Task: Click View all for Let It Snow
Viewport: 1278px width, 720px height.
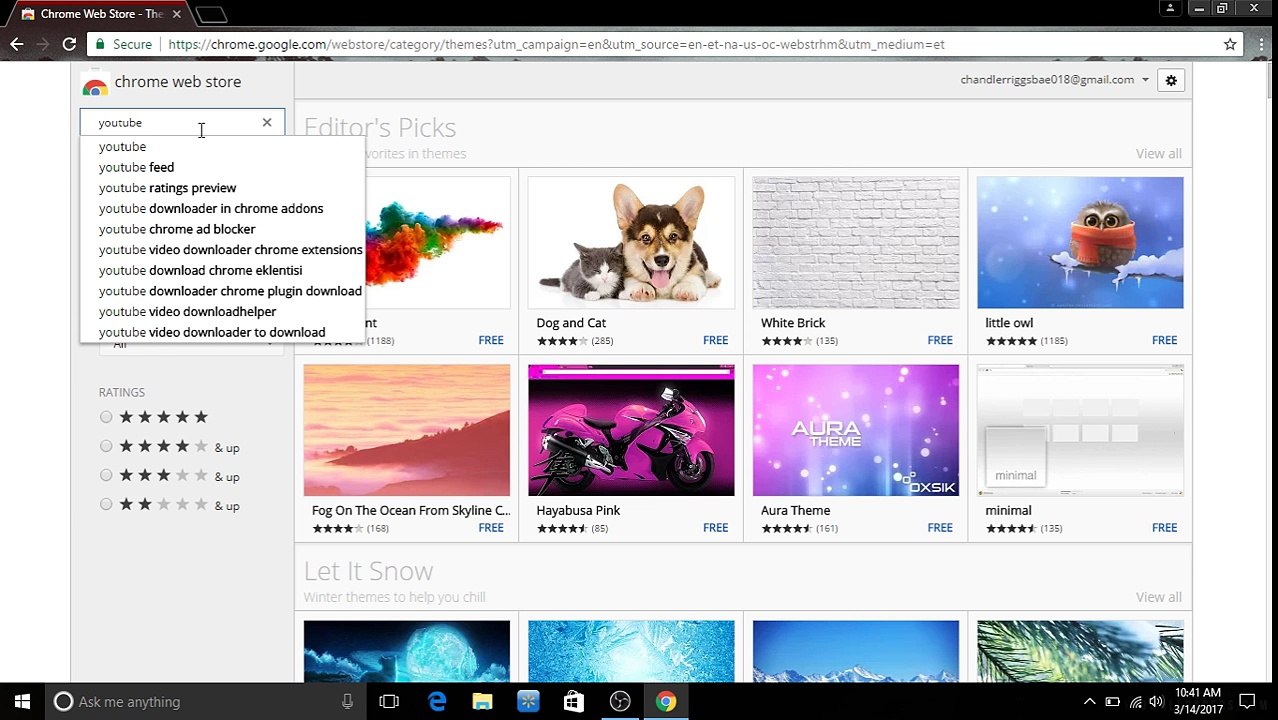Action: (x=1158, y=597)
